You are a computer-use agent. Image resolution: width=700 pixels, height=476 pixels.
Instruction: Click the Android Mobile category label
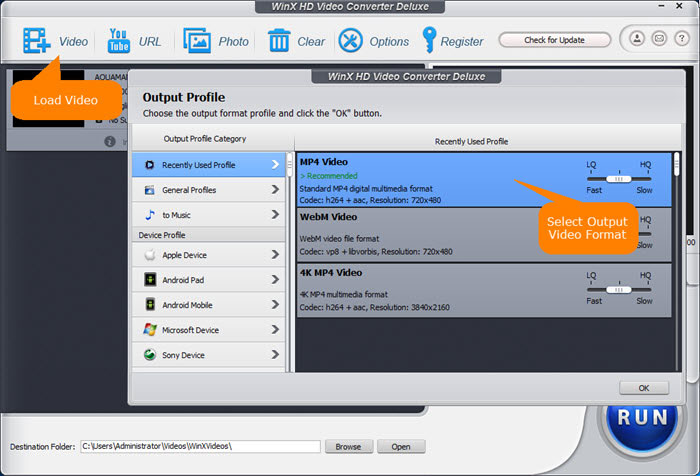pos(187,305)
